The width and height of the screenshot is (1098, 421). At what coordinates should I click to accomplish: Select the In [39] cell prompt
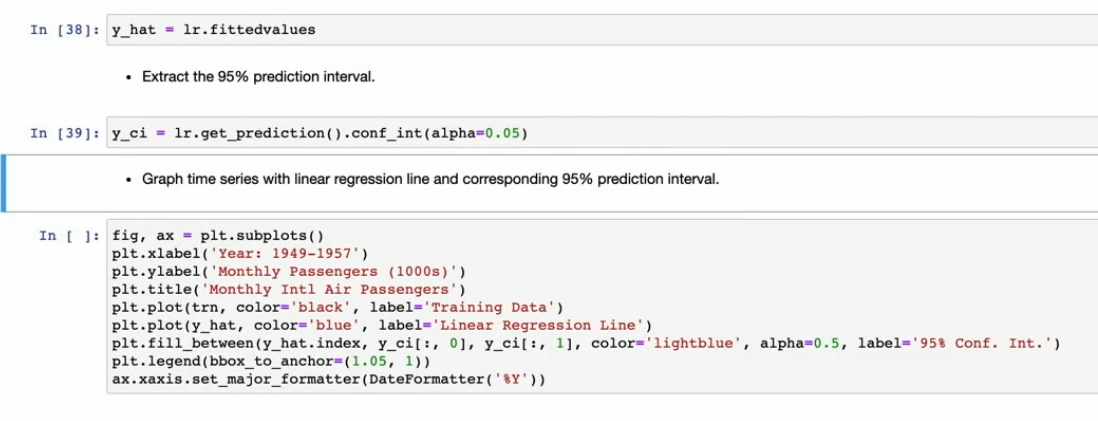click(x=64, y=134)
